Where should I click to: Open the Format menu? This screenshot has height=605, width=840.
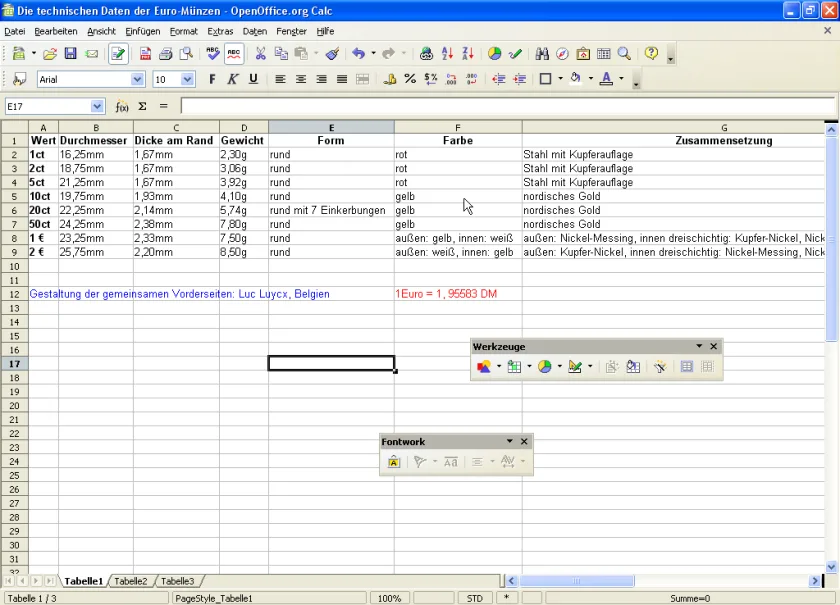(x=184, y=31)
